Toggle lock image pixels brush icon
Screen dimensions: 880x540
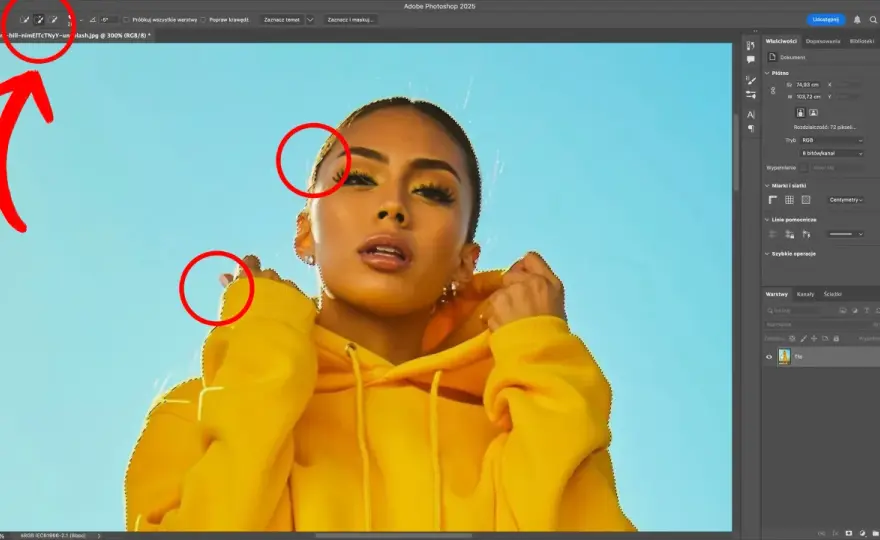803,338
